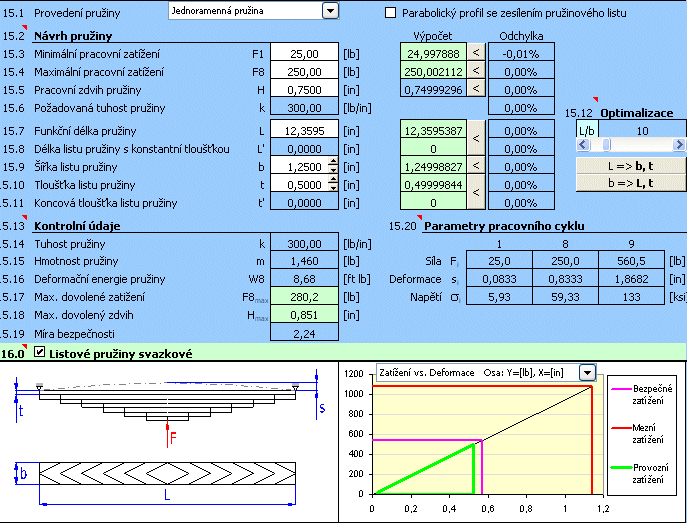This screenshot has height=523, width=687.
Task: Click the b => L, t optimization button
Action: coord(630,183)
